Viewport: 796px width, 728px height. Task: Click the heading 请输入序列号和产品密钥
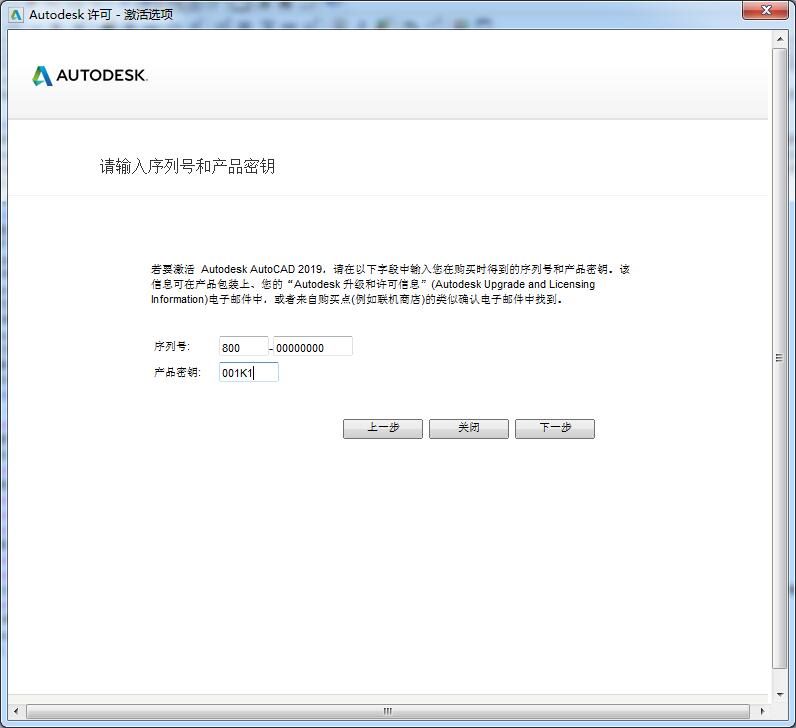point(187,166)
